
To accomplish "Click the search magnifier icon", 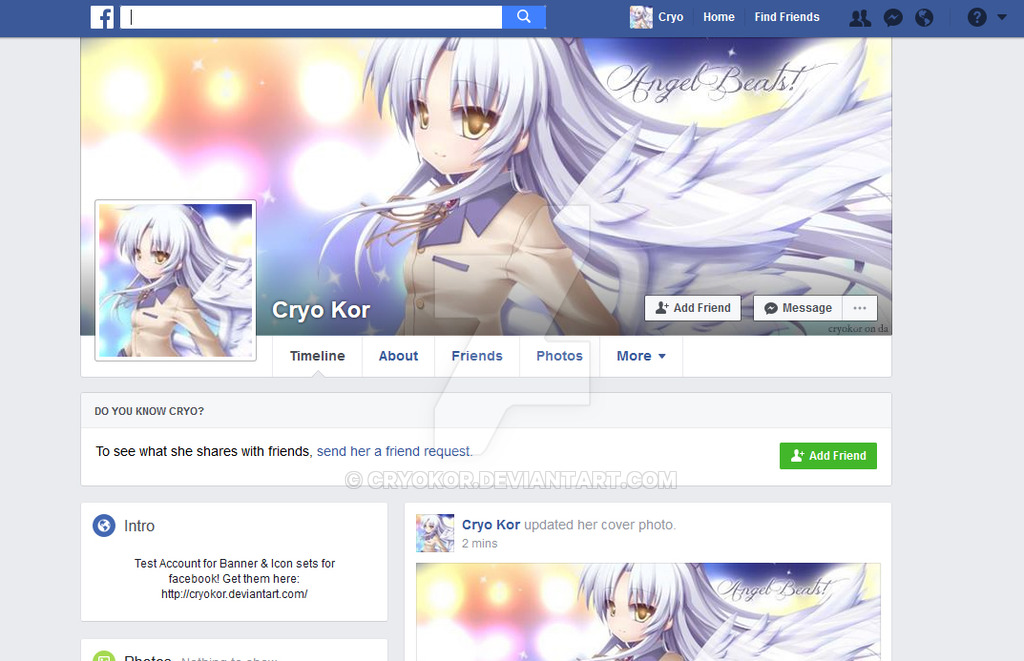I will pos(523,17).
